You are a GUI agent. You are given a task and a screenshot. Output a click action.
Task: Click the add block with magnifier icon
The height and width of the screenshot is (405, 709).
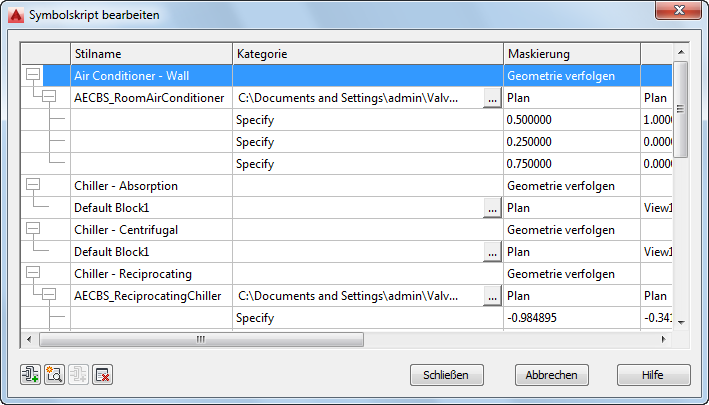54,375
